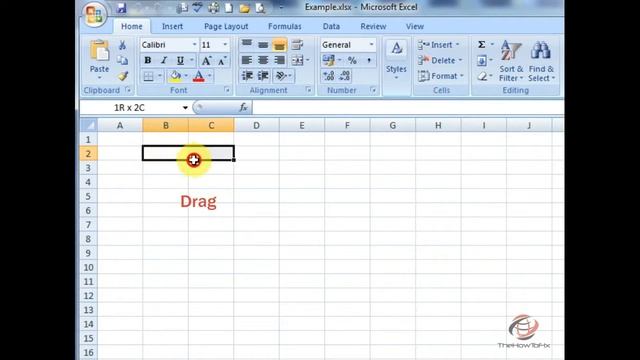Open the Office Button menu

coord(94,15)
